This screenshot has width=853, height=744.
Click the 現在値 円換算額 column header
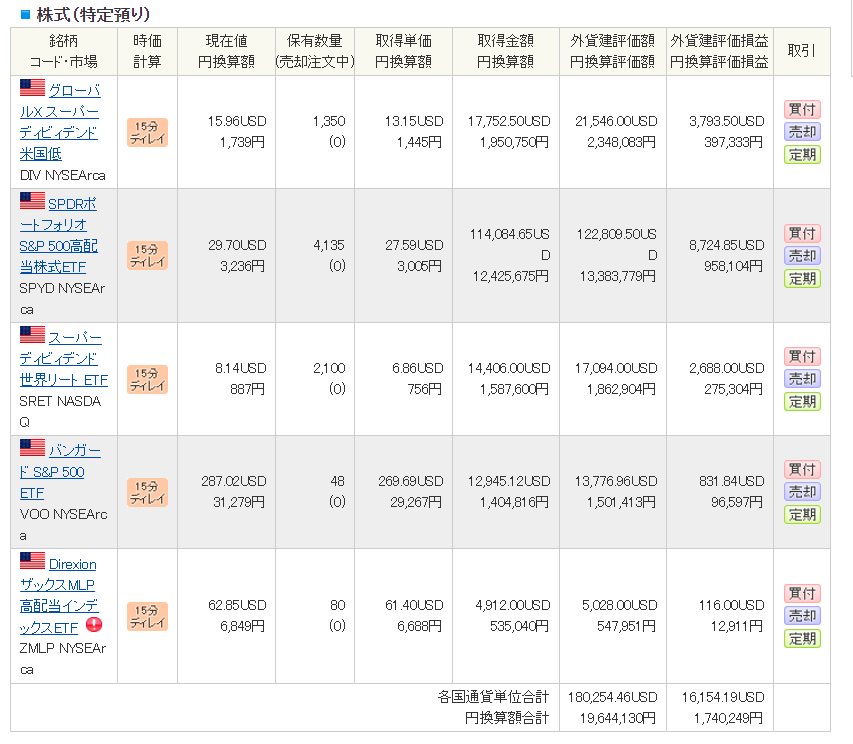226,51
